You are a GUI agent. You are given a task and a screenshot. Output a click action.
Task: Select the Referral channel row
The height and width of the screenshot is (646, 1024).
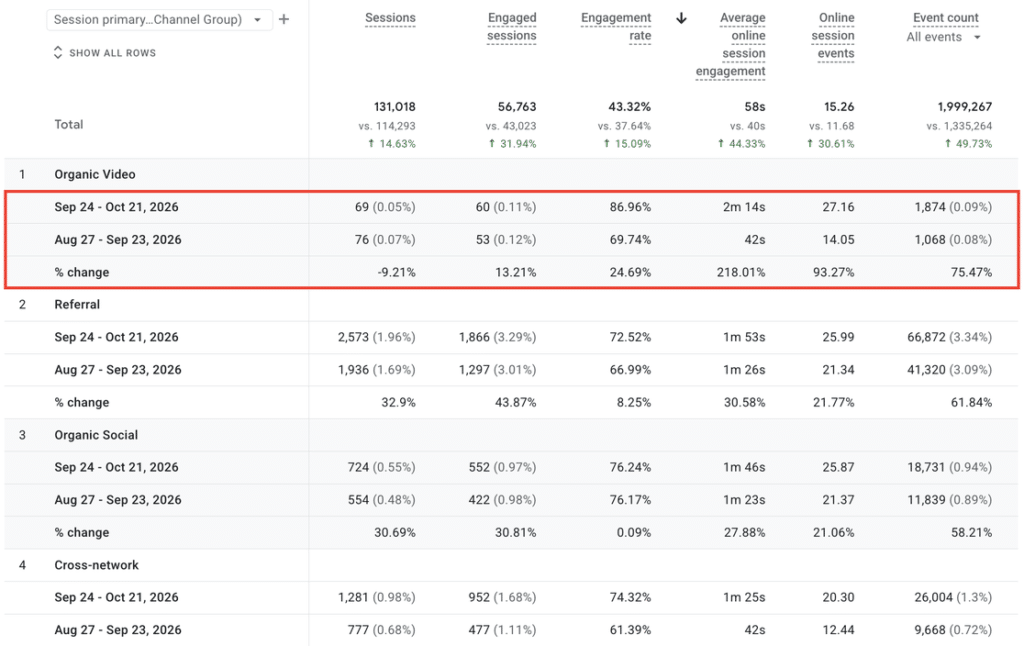[x=511, y=304]
